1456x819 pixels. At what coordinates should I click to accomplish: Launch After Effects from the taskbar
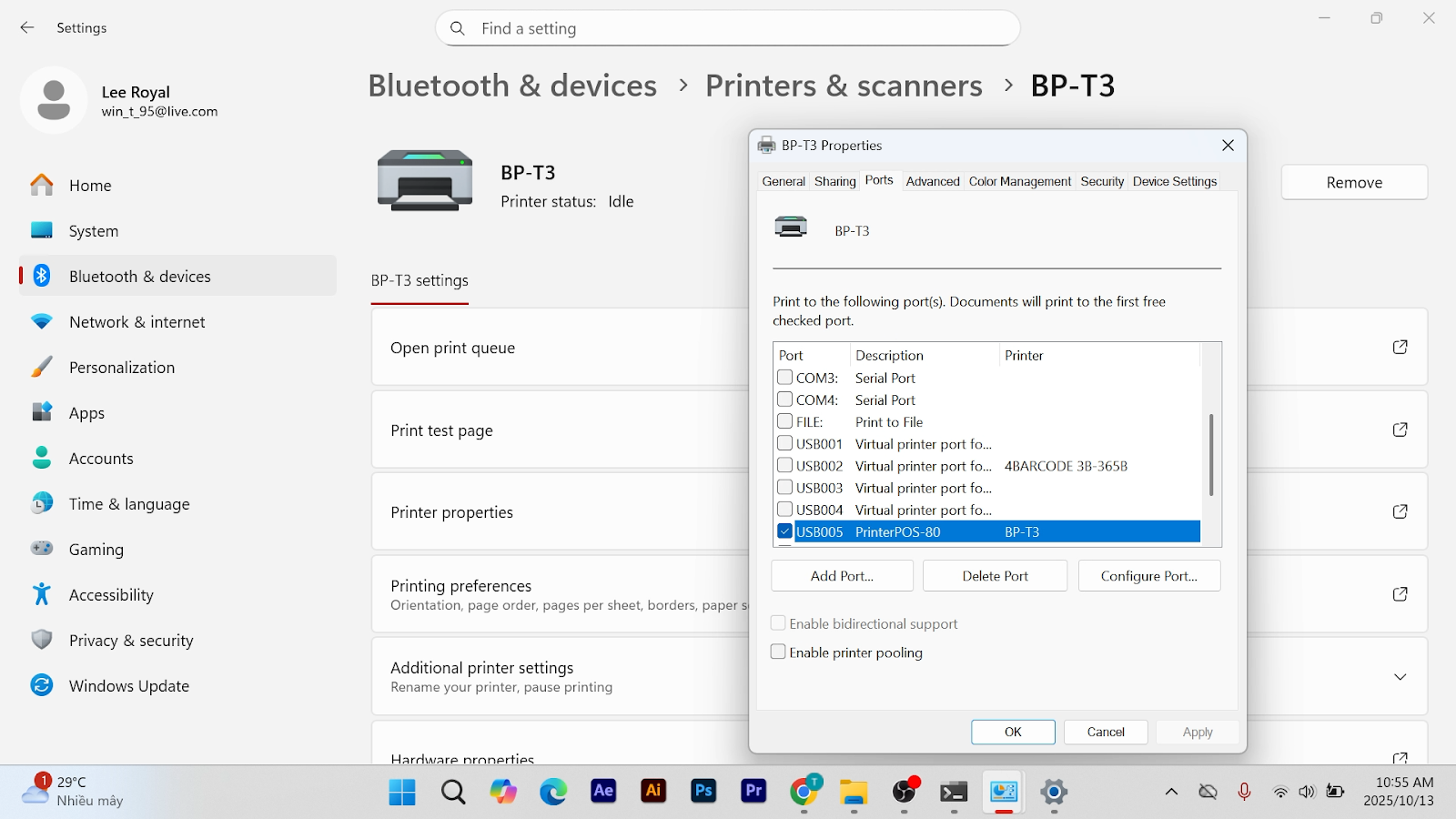pyautogui.click(x=603, y=792)
